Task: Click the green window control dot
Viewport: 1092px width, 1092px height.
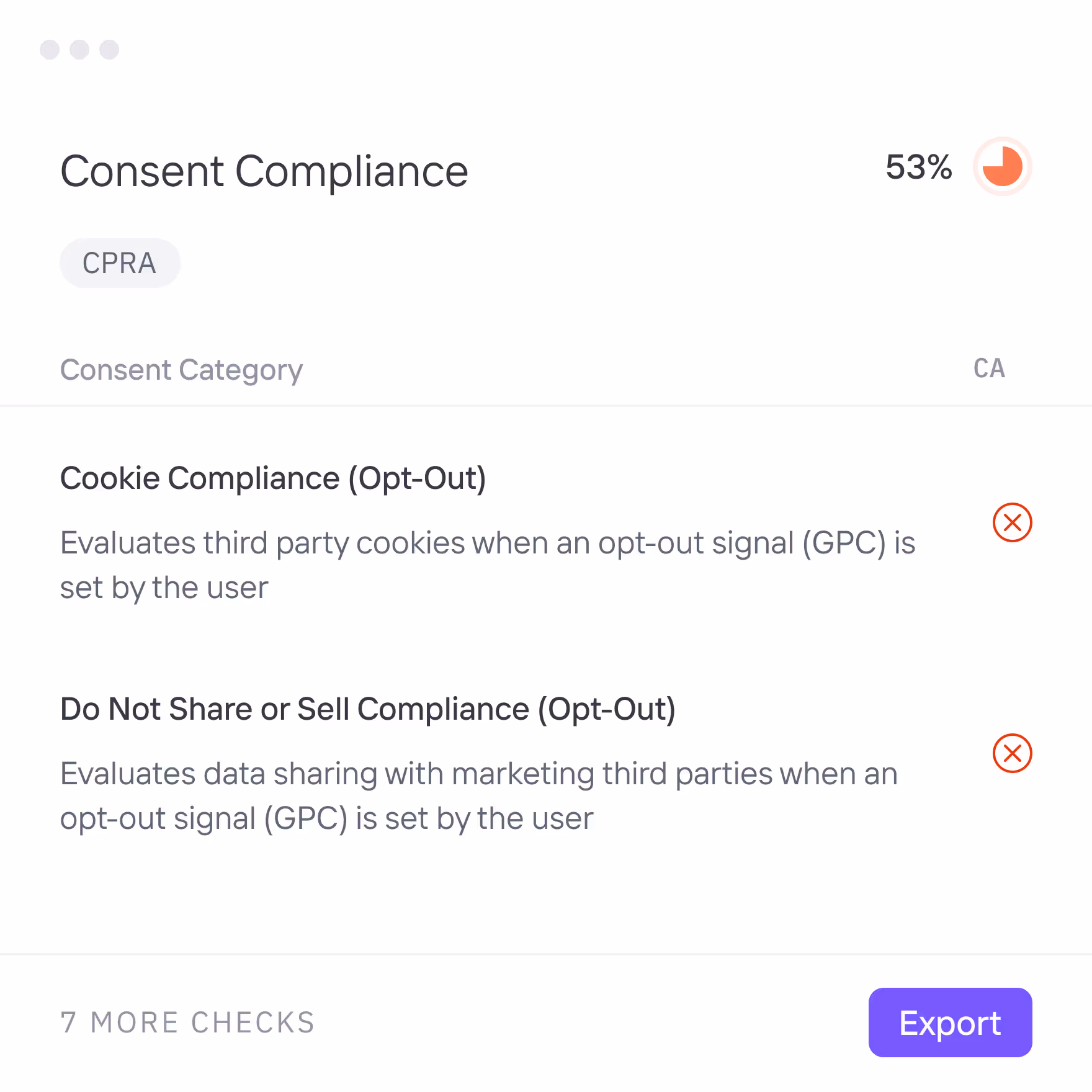Action: coord(109,50)
